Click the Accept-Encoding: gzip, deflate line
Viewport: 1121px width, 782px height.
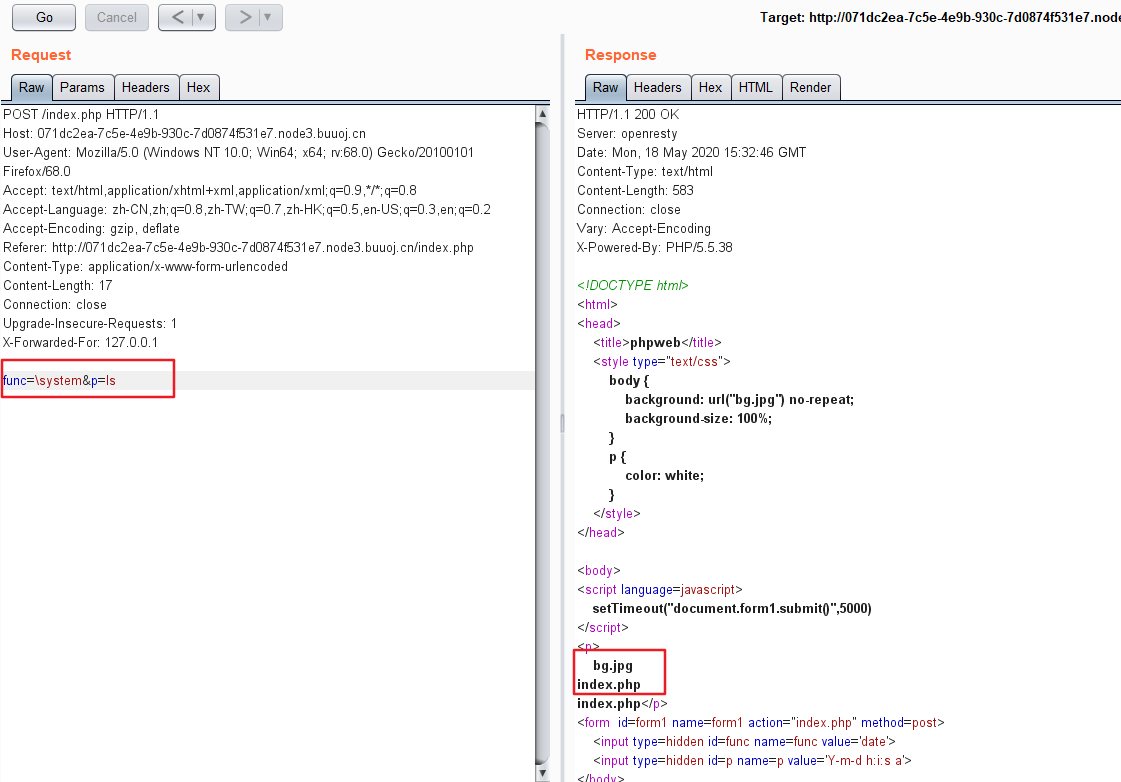(x=92, y=229)
